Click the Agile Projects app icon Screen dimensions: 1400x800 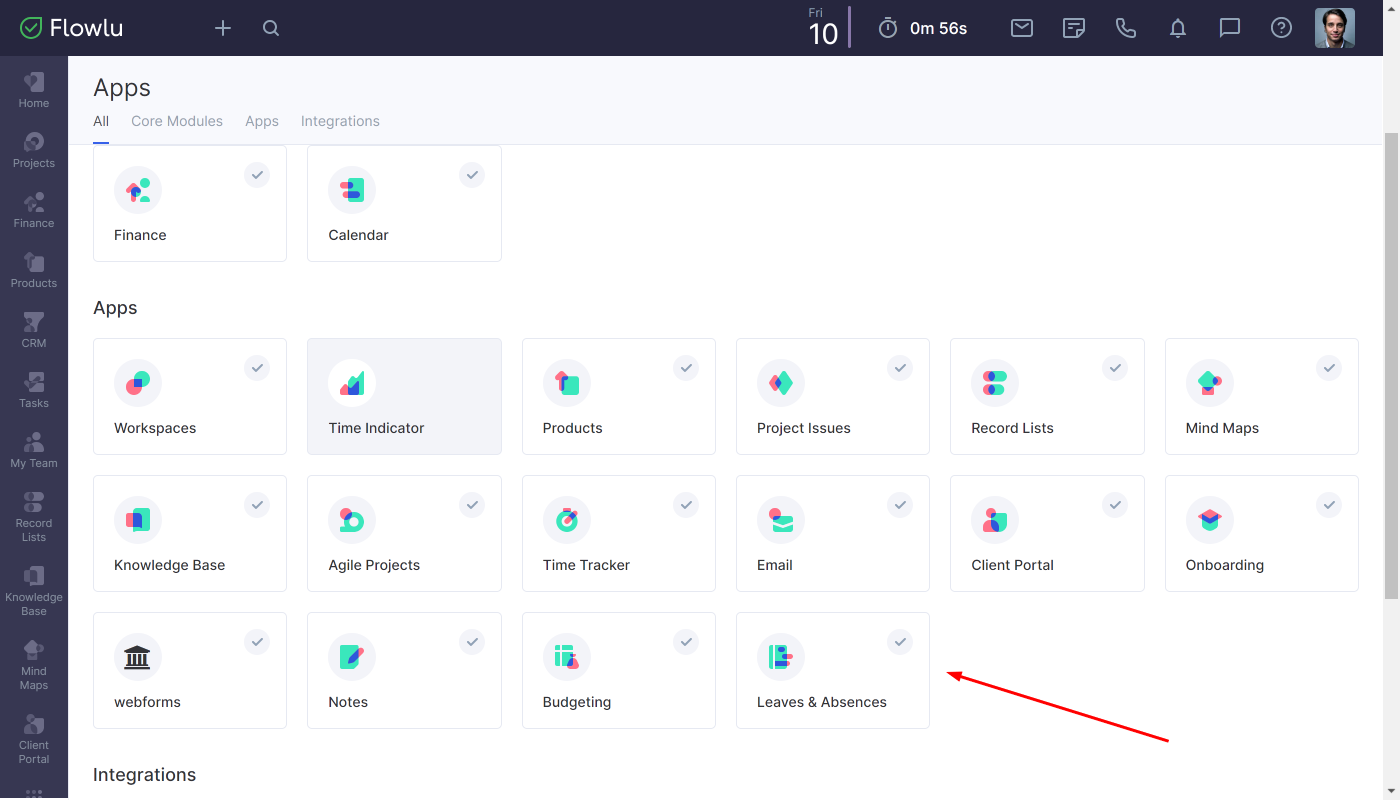tap(352, 520)
